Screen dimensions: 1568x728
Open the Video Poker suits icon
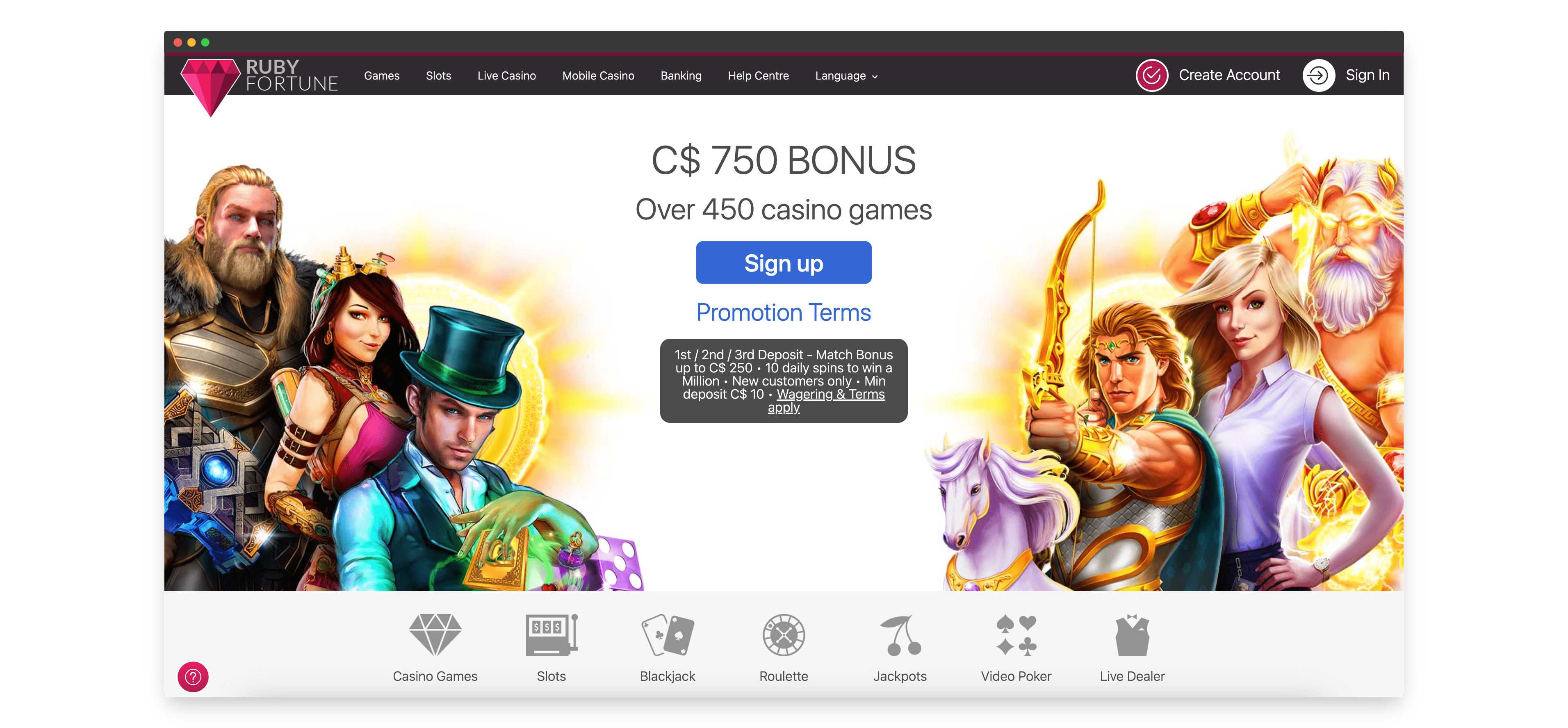point(1016,635)
